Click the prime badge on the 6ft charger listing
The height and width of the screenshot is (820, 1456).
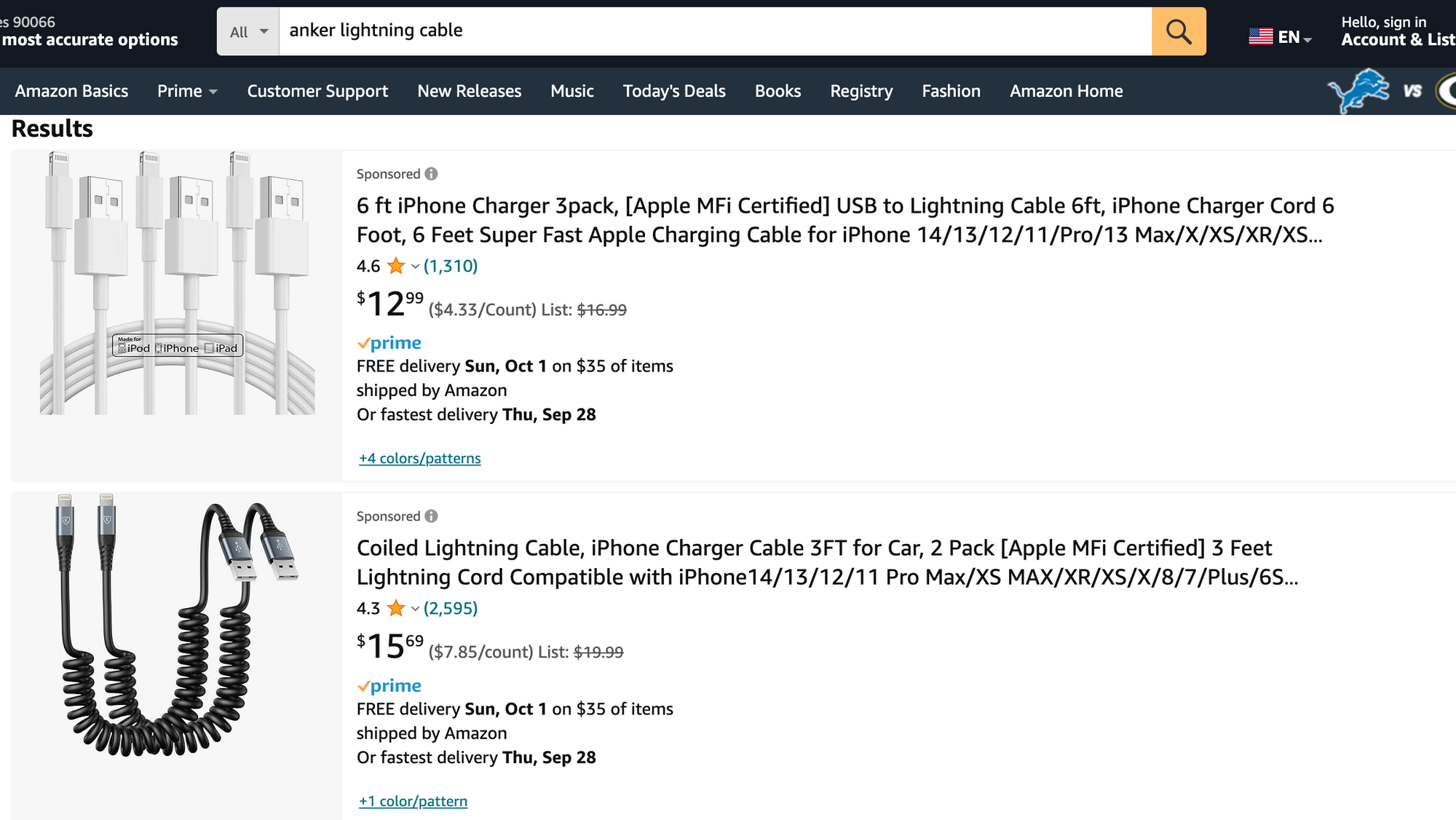[x=389, y=342]
